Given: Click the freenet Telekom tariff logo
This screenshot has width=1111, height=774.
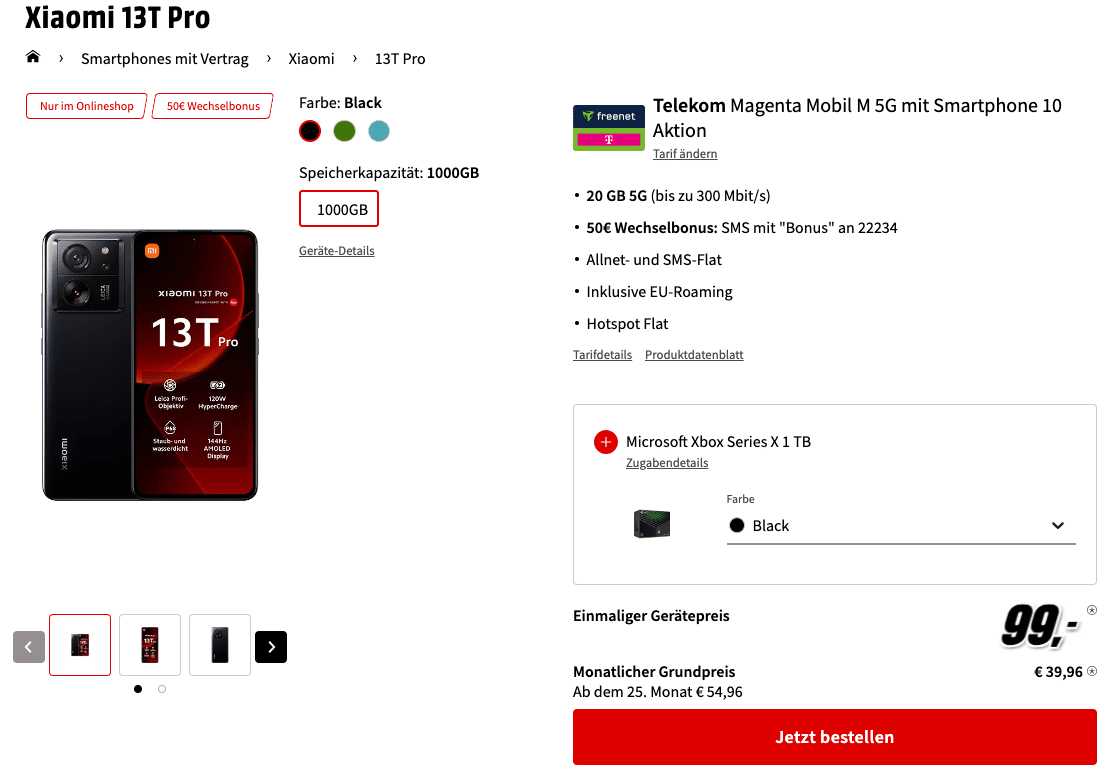Looking at the screenshot, I should pos(609,128).
